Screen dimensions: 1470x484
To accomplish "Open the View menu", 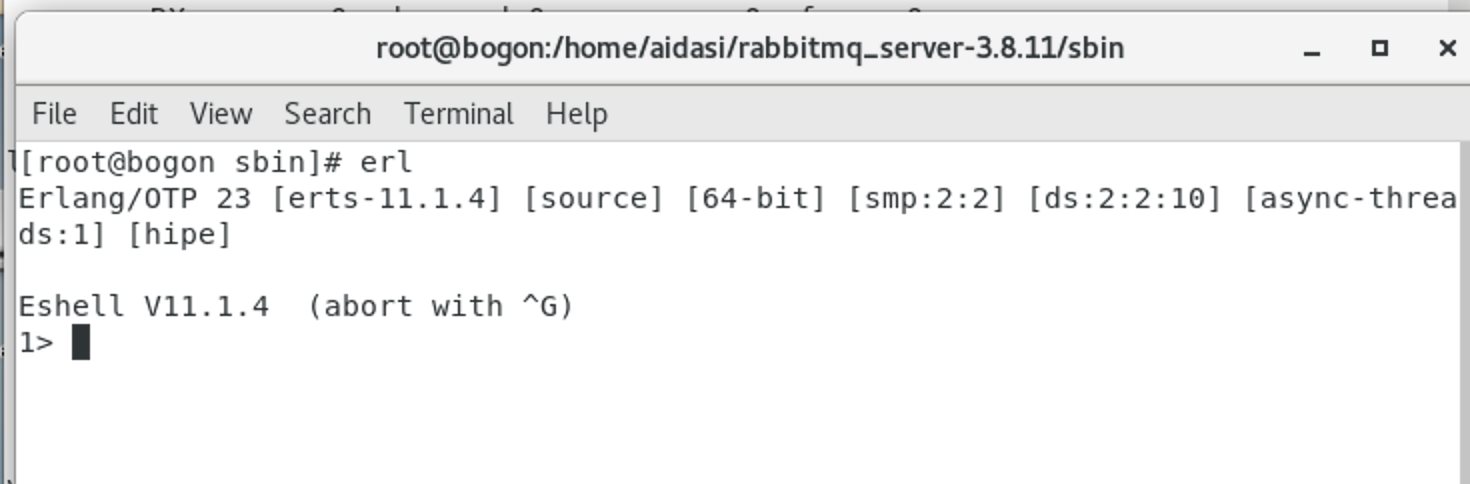I will 220,114.
